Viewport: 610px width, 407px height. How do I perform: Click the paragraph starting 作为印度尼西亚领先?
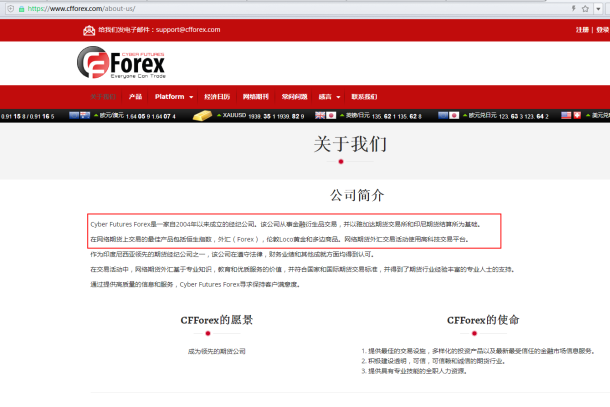pos(233,254)
